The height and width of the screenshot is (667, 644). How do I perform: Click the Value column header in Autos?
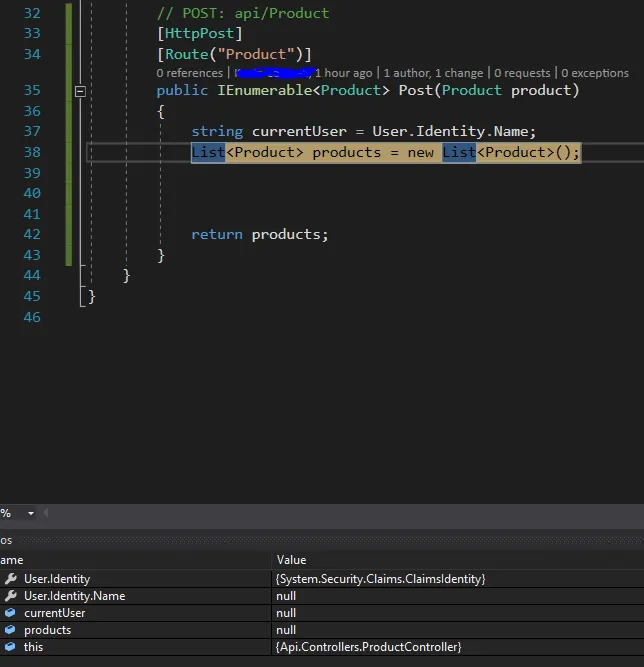(292, 560)
